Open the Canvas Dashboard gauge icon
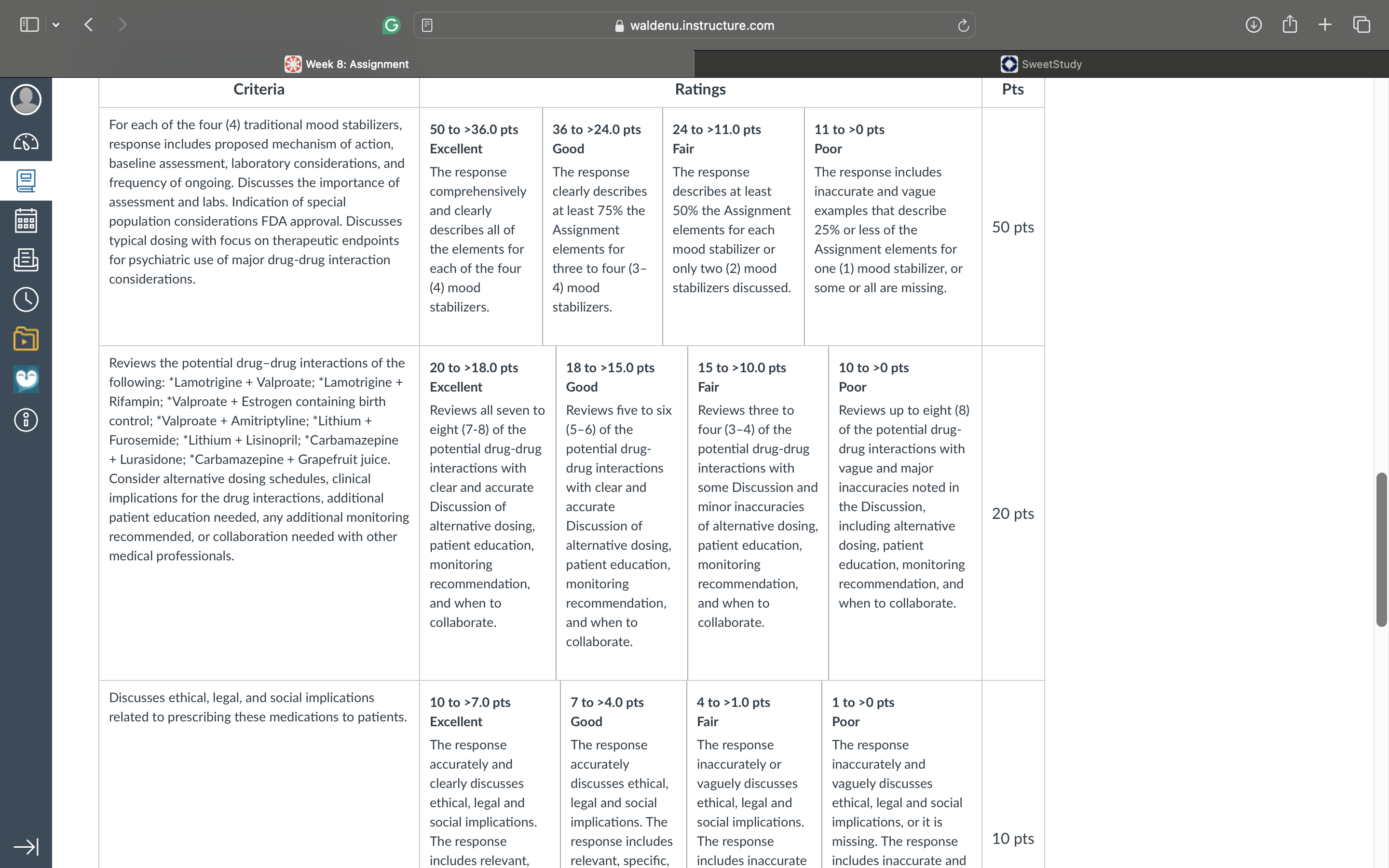 26,141
